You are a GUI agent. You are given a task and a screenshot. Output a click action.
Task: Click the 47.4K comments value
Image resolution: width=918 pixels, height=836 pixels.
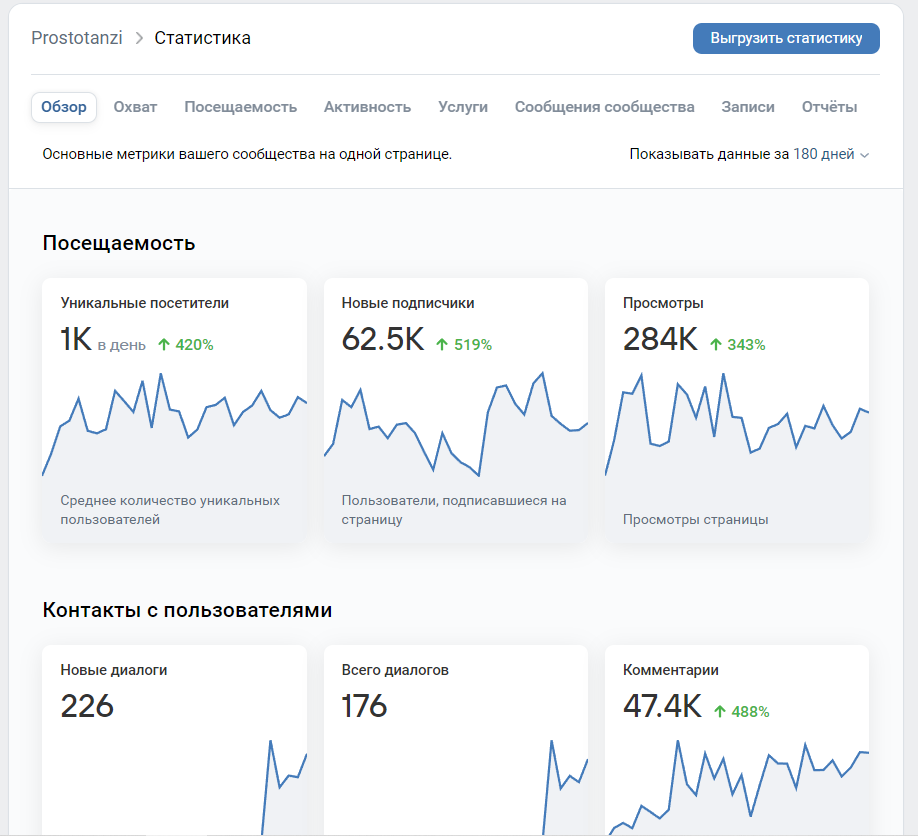pos(662,706)
